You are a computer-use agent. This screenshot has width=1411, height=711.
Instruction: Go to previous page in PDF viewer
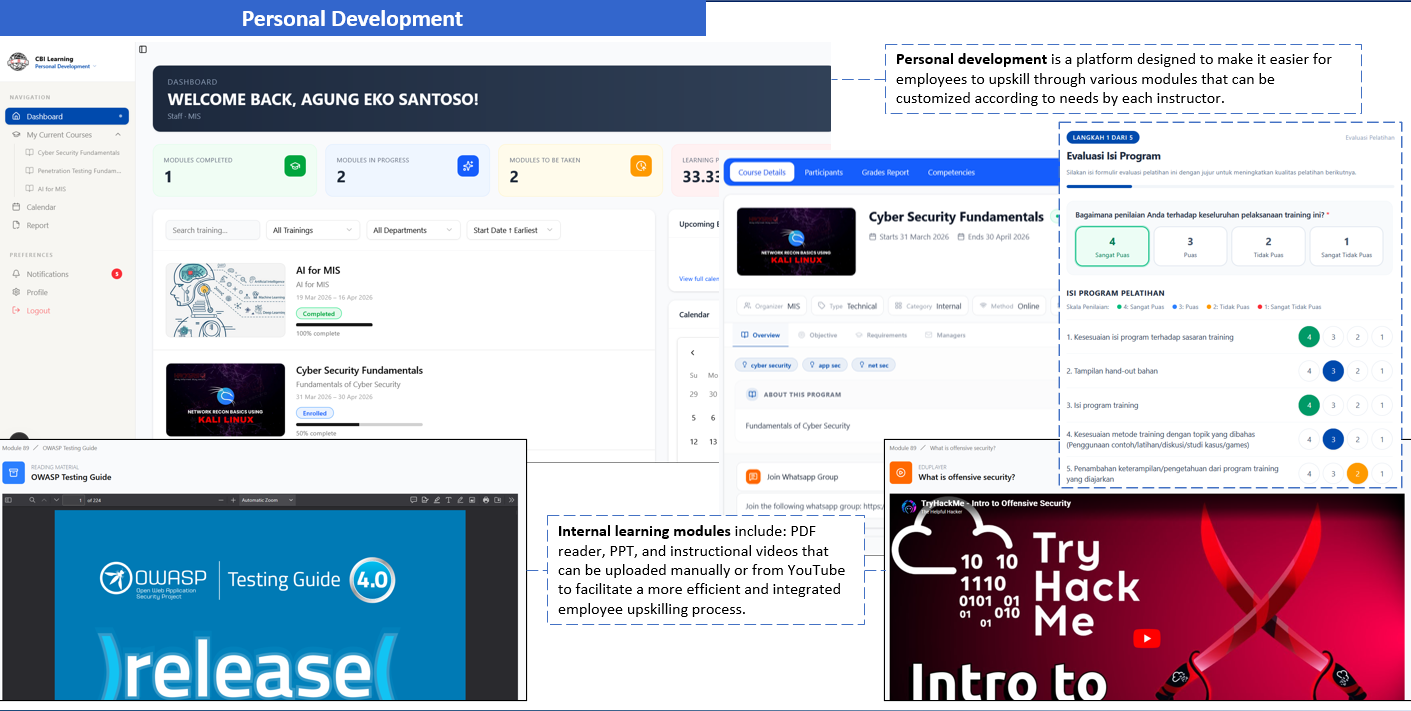pos(43,499)
